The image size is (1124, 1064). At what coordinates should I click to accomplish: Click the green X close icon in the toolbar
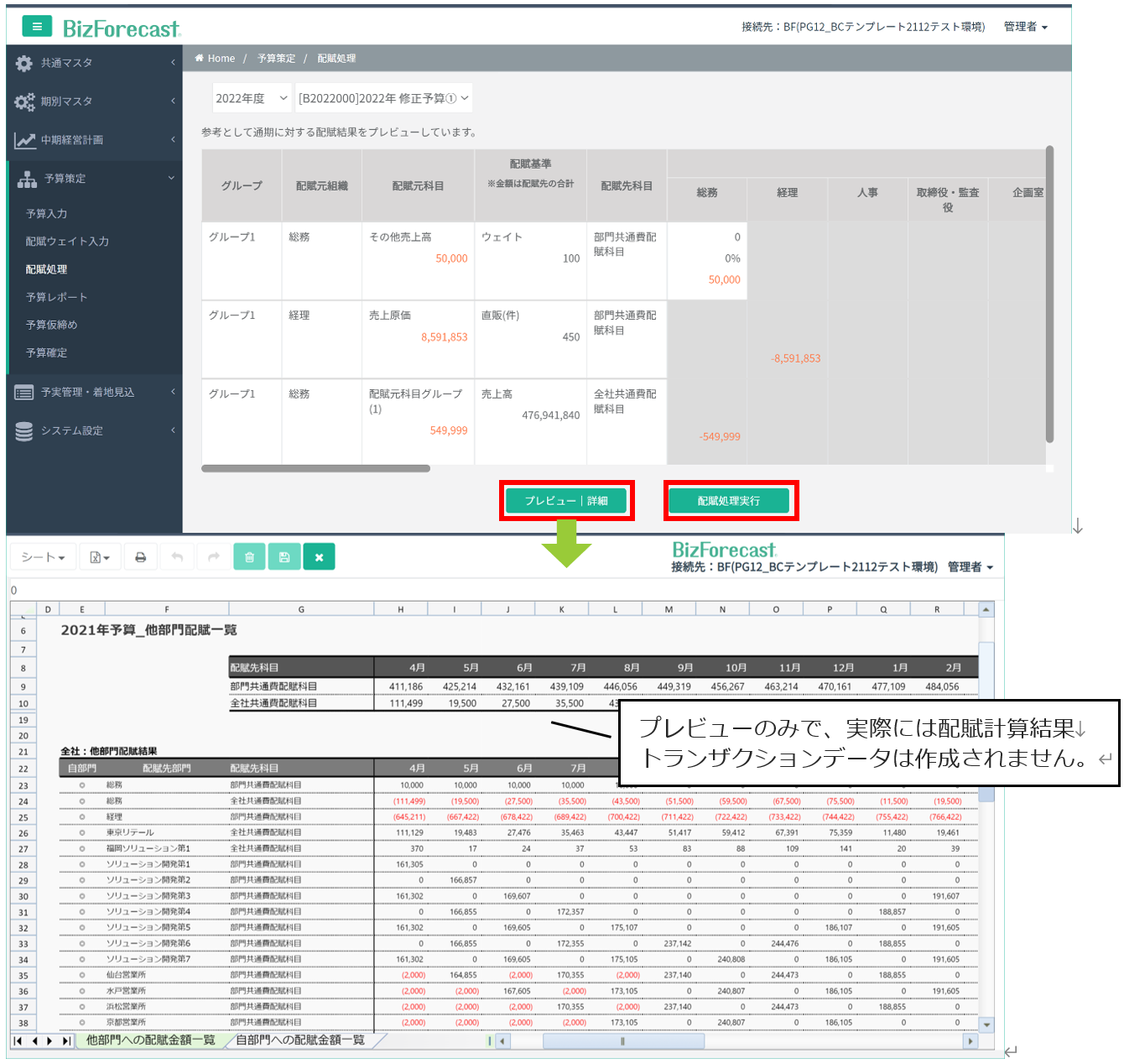point(319,557)
